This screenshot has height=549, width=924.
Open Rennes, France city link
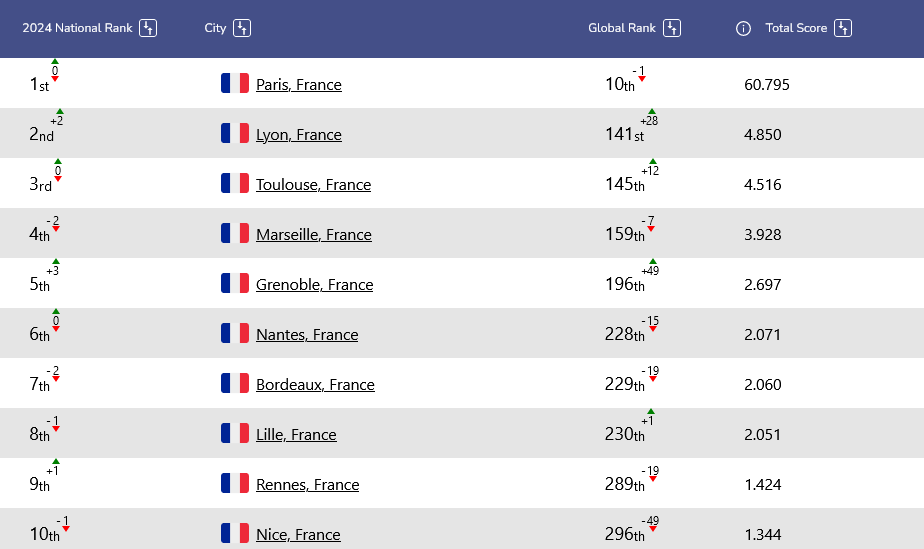point(308,485)
